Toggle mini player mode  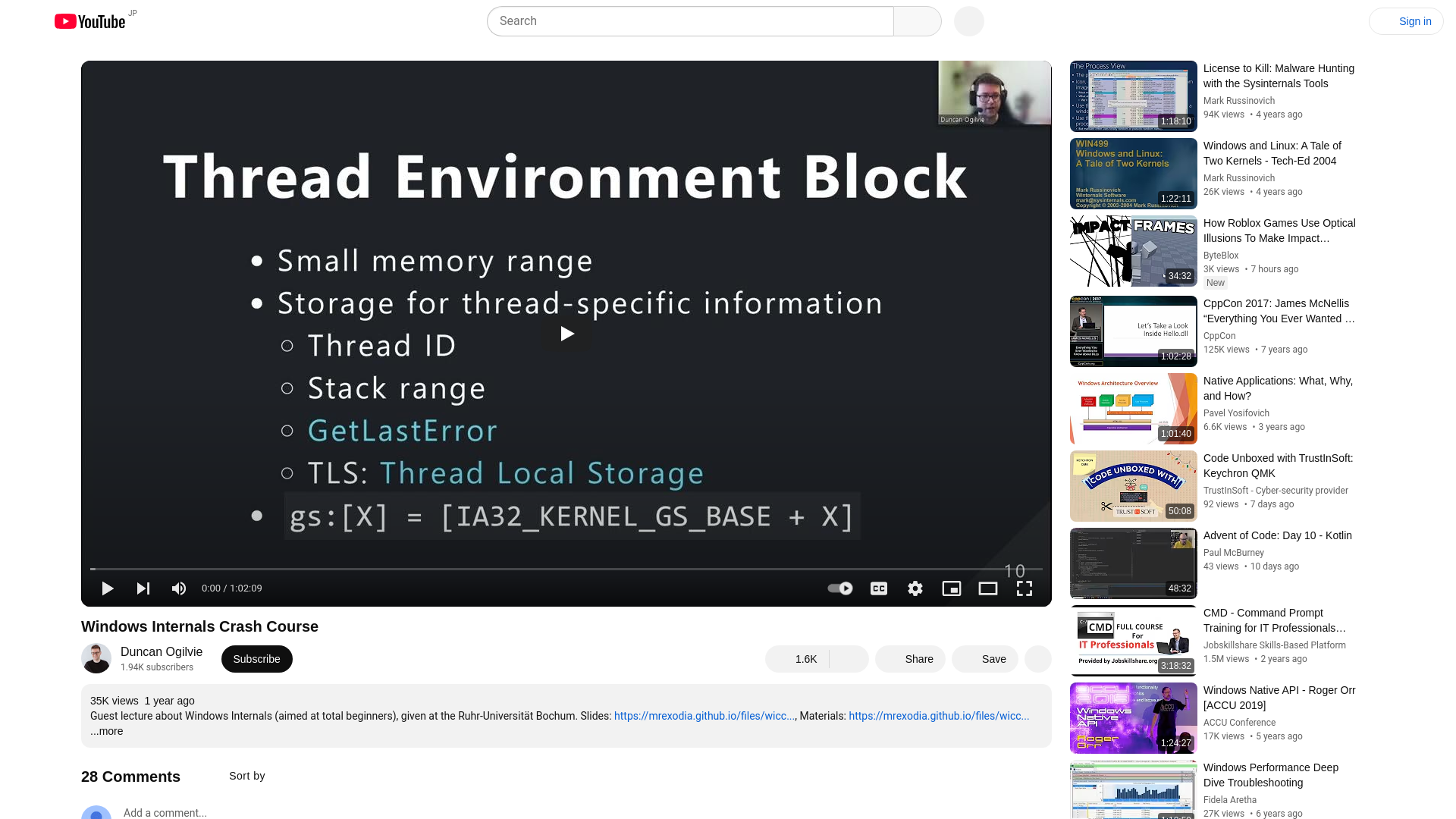point(952,588)
